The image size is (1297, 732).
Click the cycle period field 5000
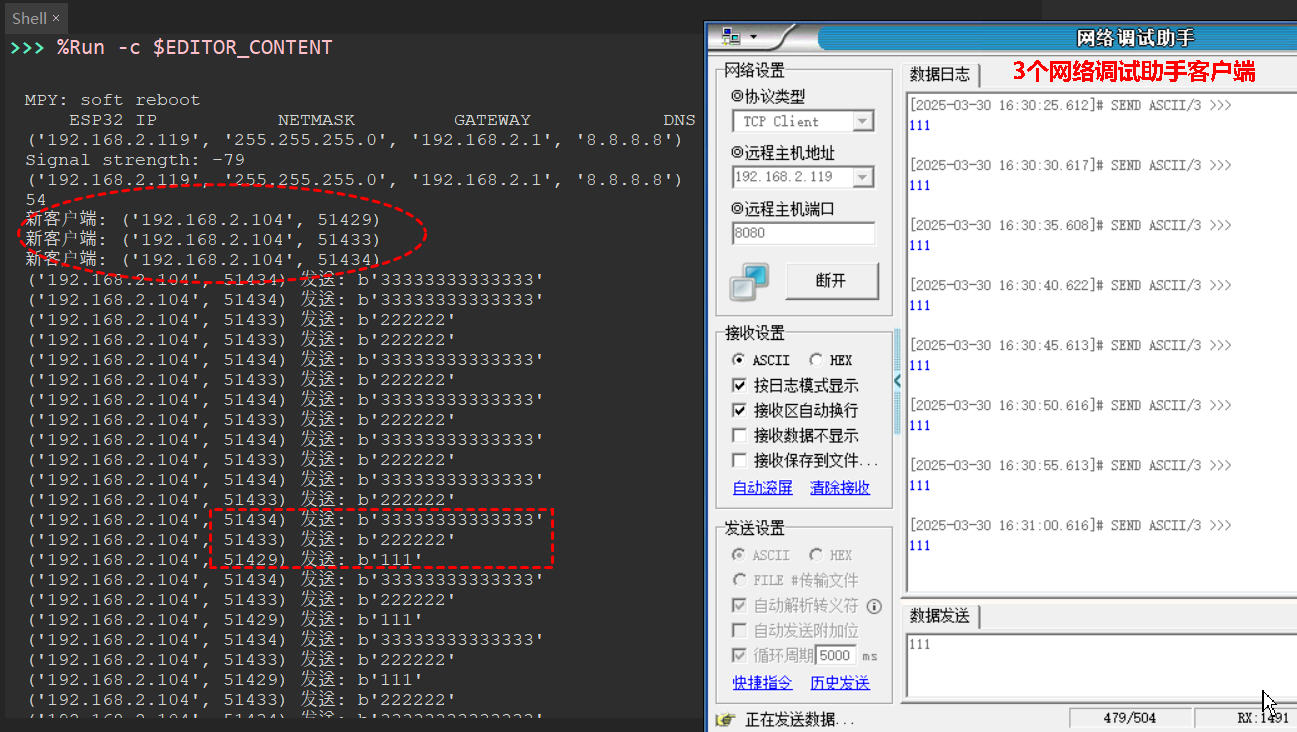pos(836,656)
